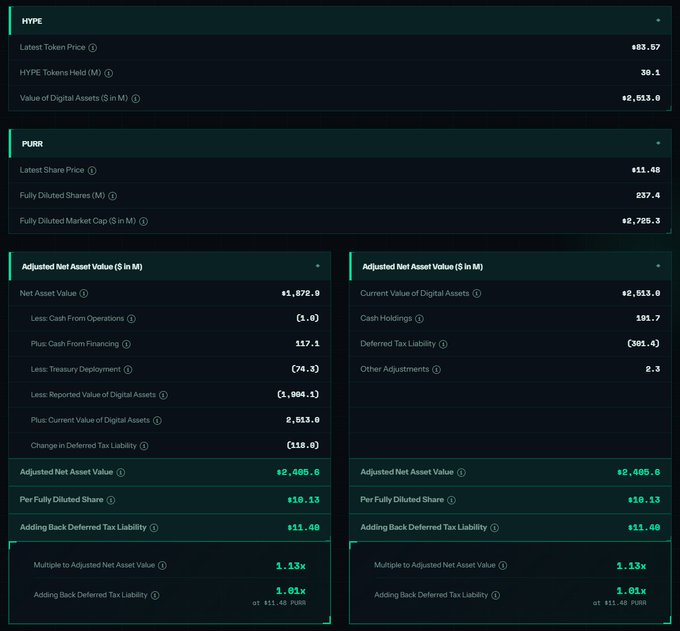Viewport: 680px width, 631px height.
Task: View info for Deferred Tax Liability (301.4)
Action: pyautogui.click(x=443, y=344)
